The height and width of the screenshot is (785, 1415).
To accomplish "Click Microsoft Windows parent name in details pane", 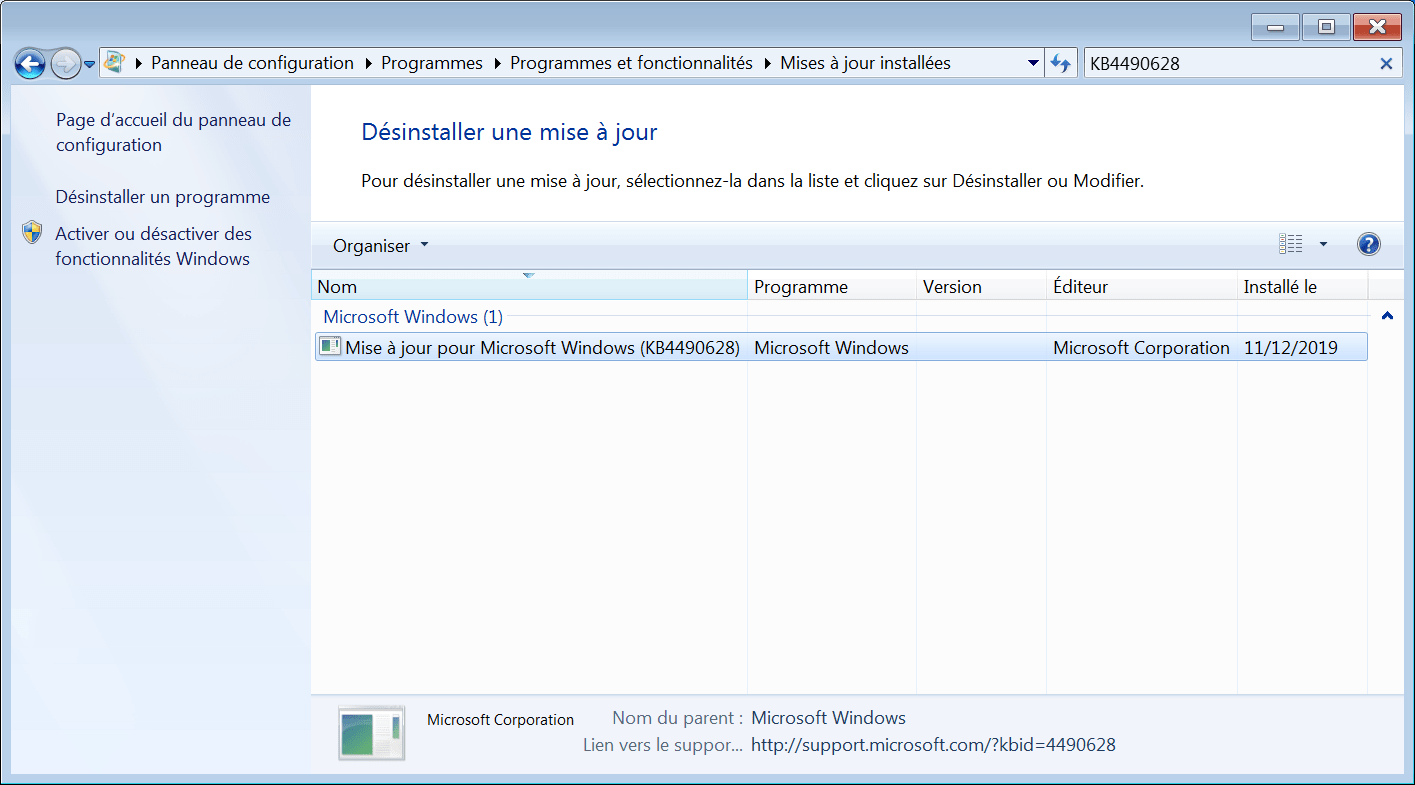I will (828, 718).
